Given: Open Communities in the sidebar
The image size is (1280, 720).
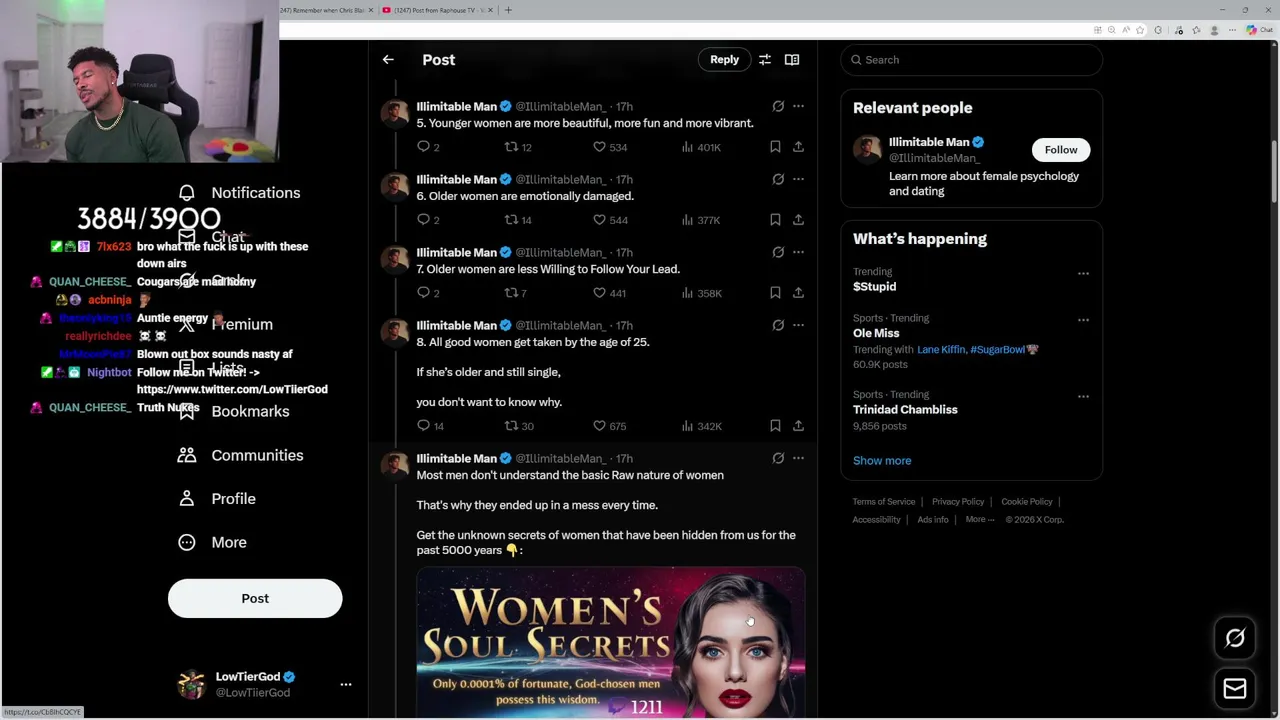Looking at the screenshot, I should 256,455.
